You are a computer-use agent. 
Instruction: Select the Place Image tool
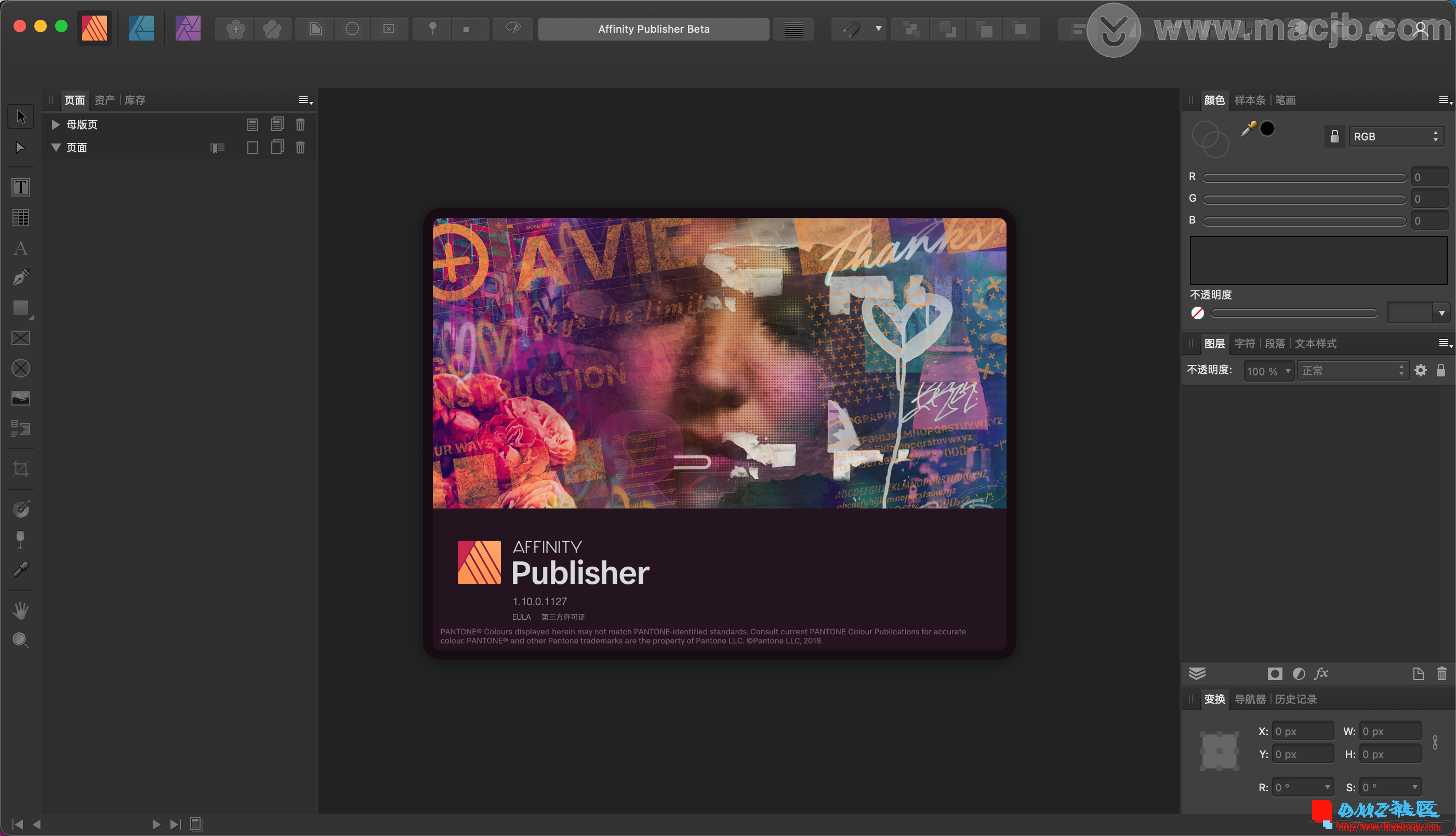coord(21,398)
